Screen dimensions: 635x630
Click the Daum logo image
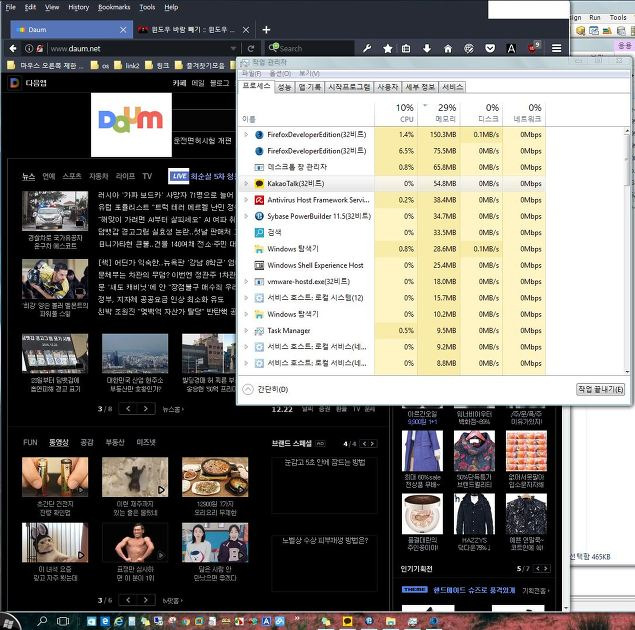(131, 125)
